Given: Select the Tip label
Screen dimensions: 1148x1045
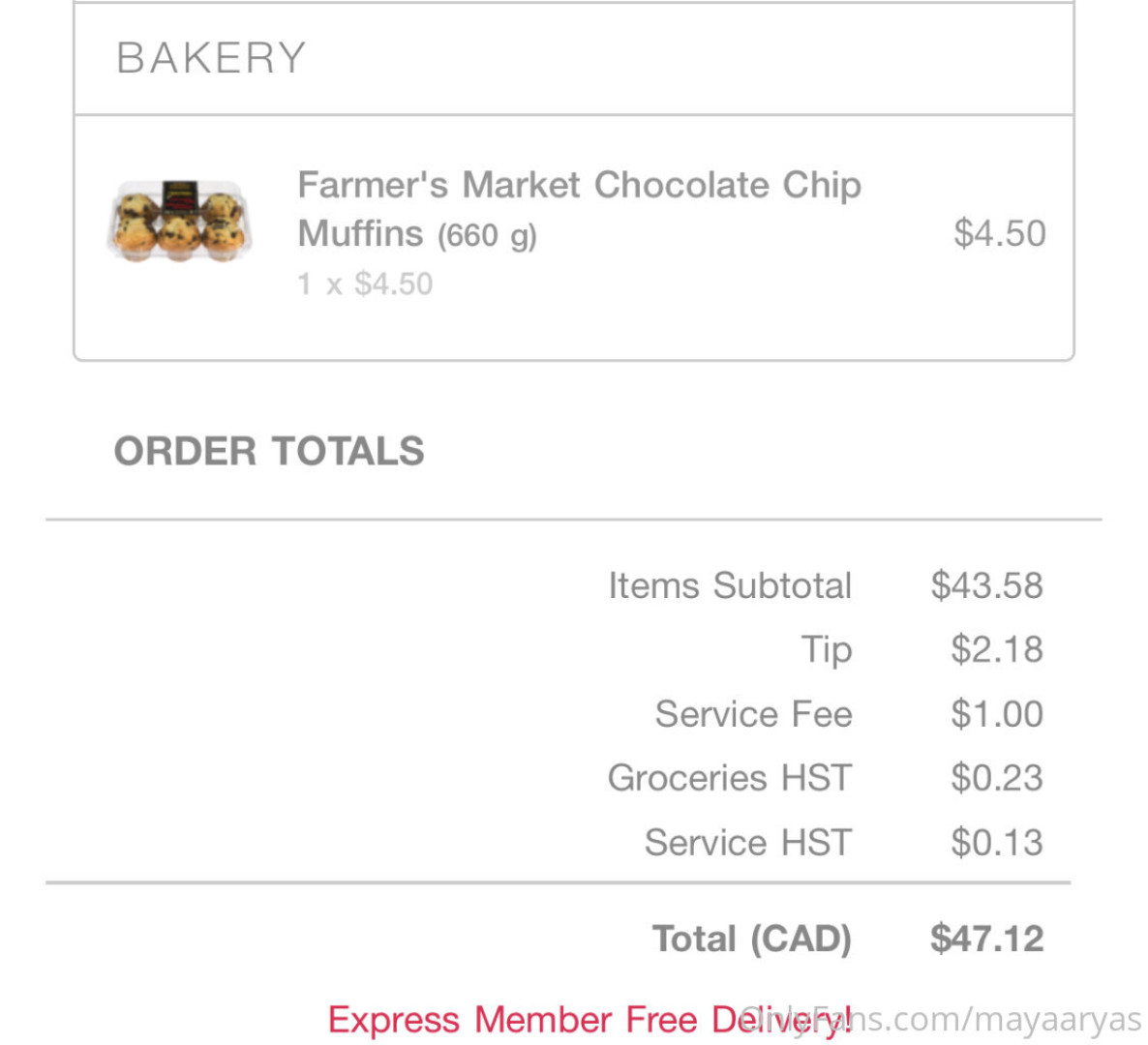Looking at the screenshot, I should pos(827,649).
